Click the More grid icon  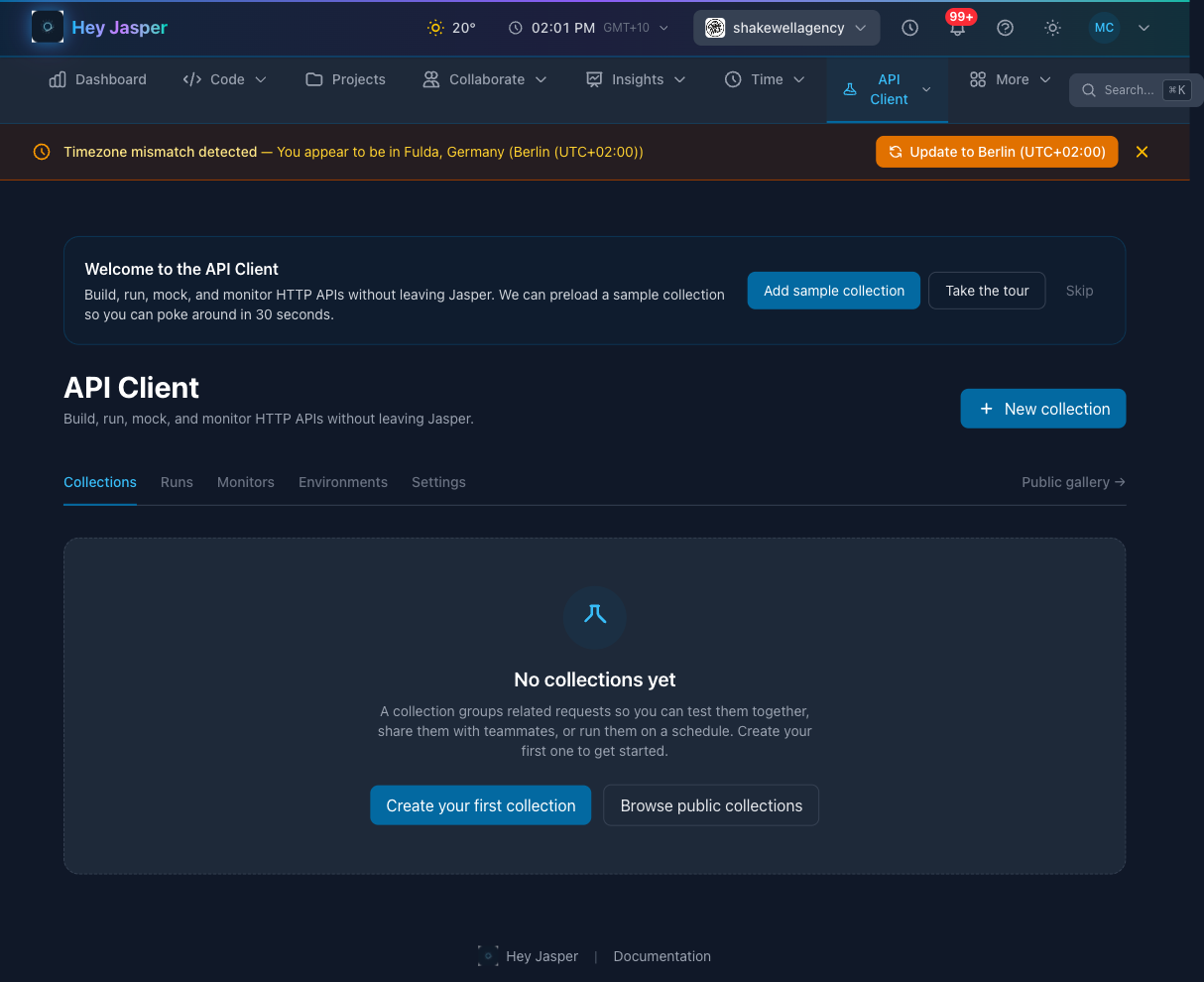coord(978,79)
